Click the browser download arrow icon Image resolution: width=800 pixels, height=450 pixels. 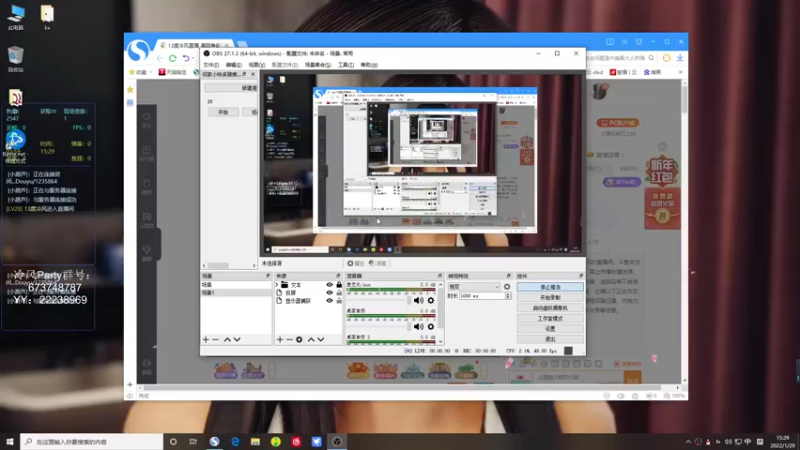(x=680, y=58)
